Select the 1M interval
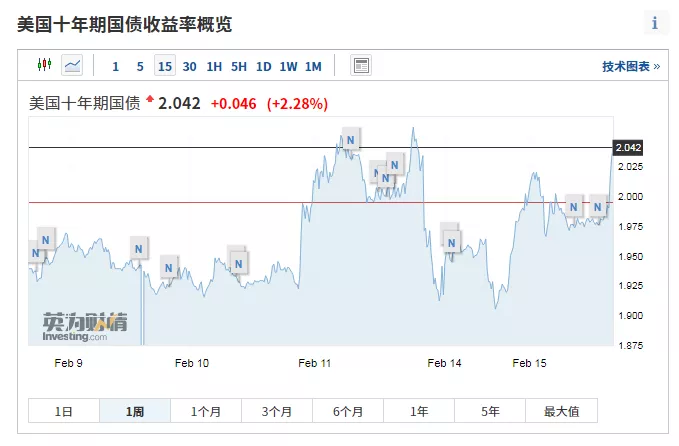Screen dimensions: 679x446 [313, 67]
